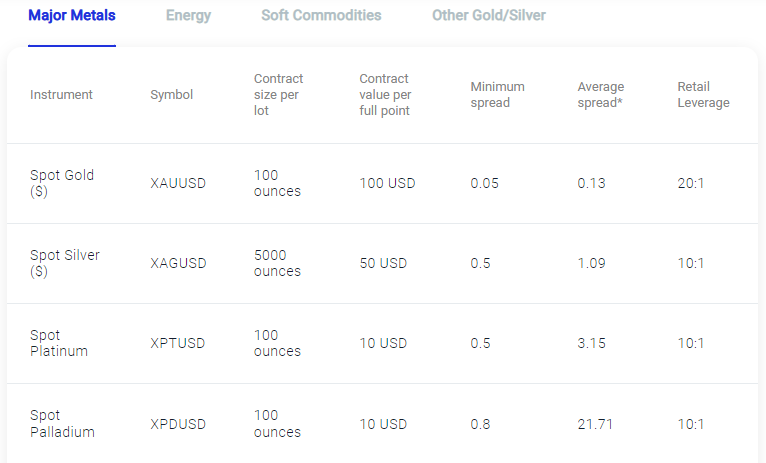The width and height of the screenshot is (766, 463).
Task: Click the Minimum spread column header
Action: click(497, 95)
